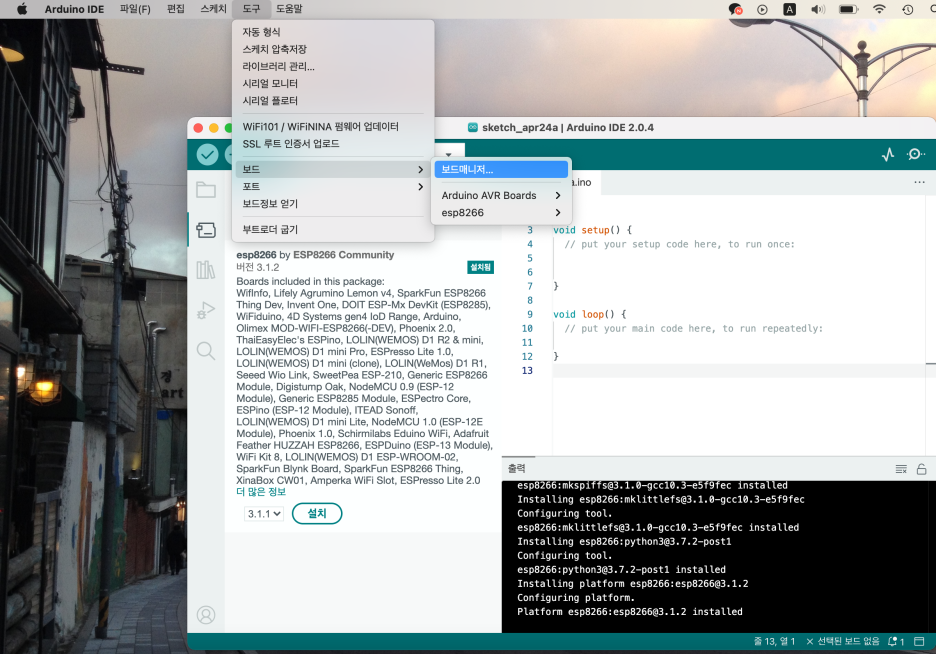Click editor line 13
The height and width of the screenshot is (654, 936).
(739, 371)
